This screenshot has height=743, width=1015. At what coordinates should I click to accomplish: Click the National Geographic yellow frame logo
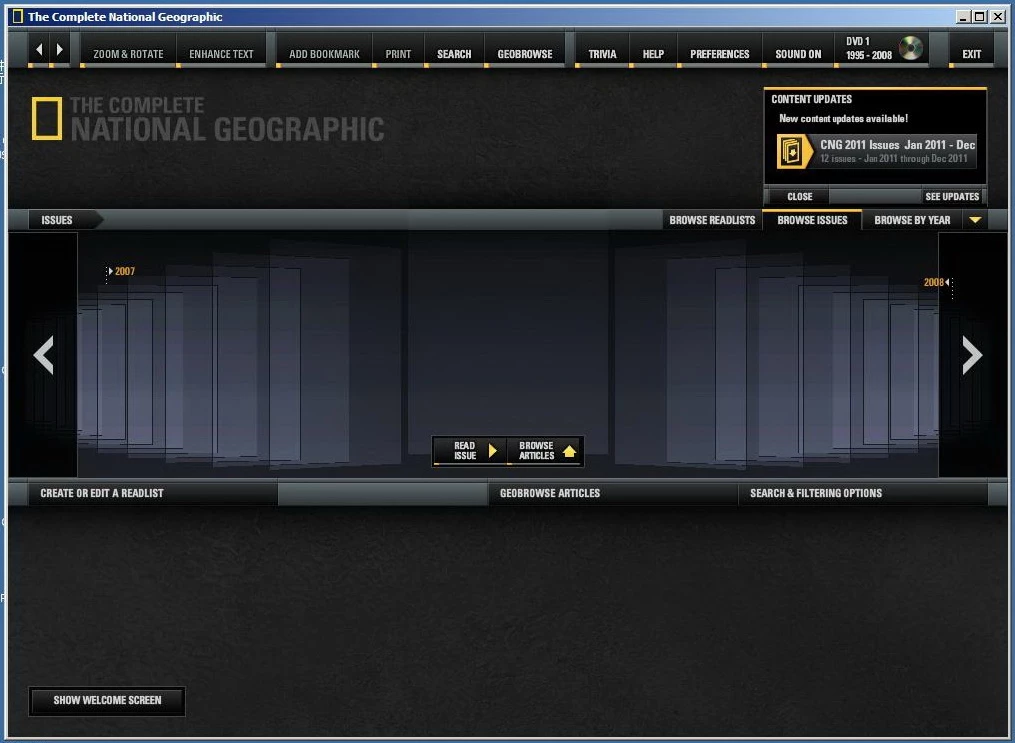(47, 118)
